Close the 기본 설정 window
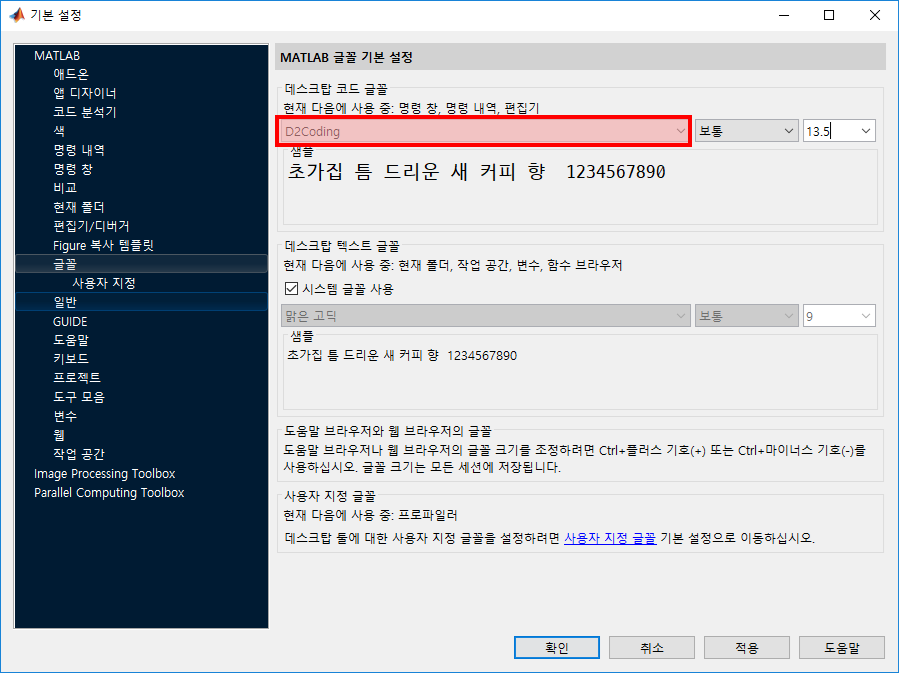This screenshot has height=673, width=899. coord(875,15)
